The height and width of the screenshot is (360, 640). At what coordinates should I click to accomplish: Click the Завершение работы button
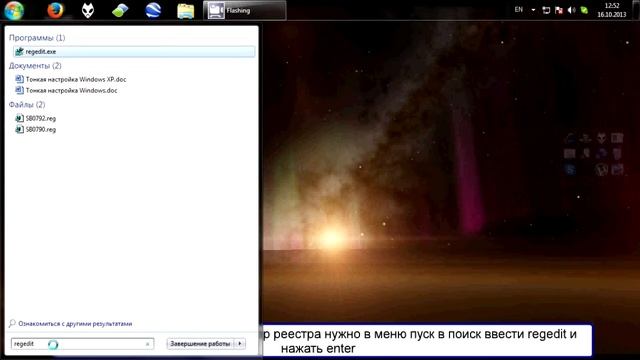click(200, 344)
